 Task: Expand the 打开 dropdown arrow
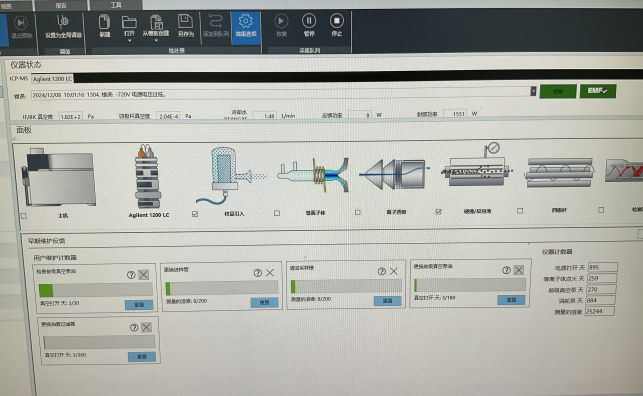click(x=129, y=41)
